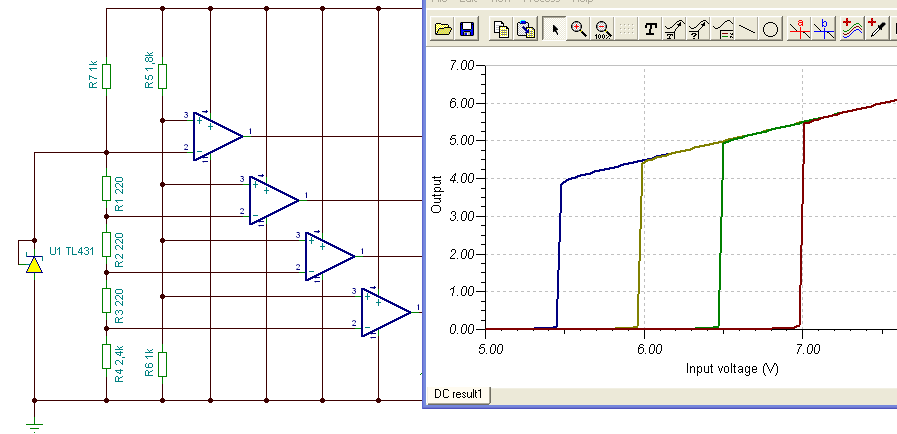Toggle the grid dots button

(x=626, y=29)
